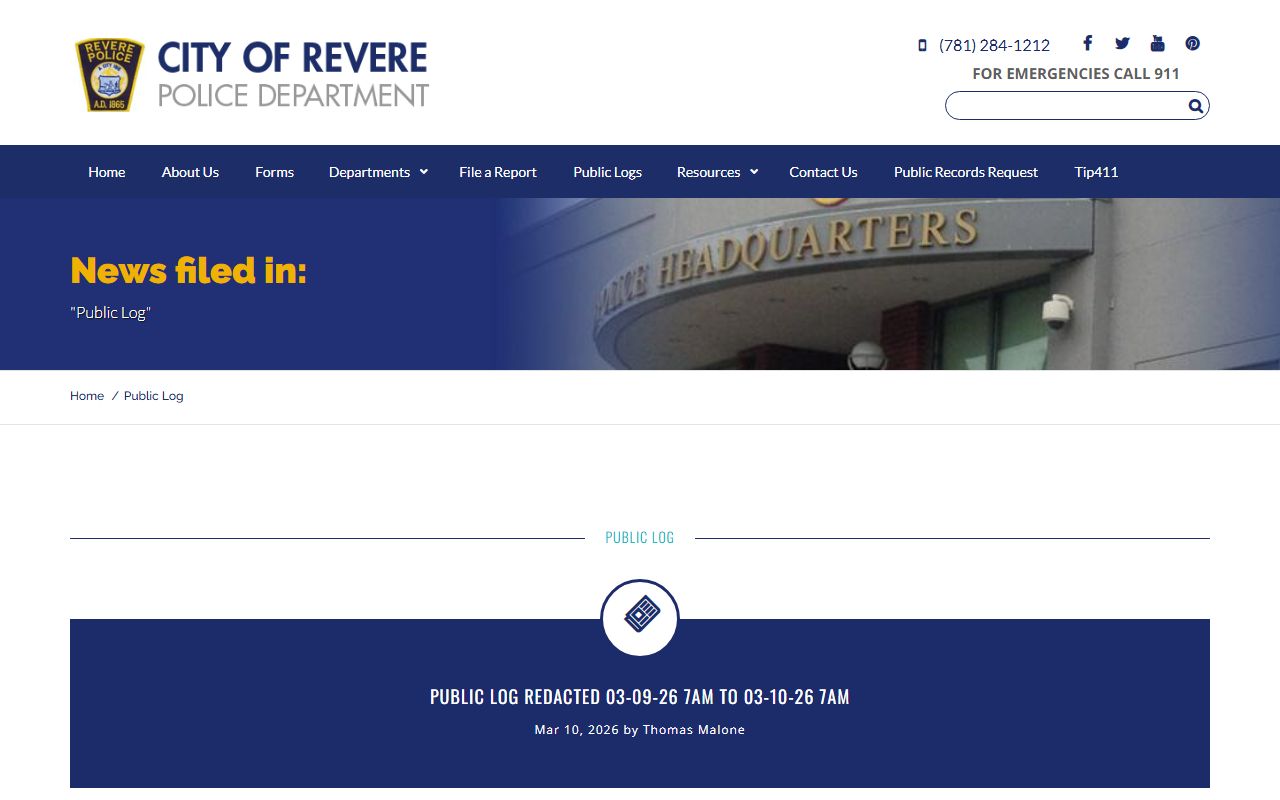Click the News filed in heading
The height and width of the screenshot is (800, 1280).
(x=188, y=270)
